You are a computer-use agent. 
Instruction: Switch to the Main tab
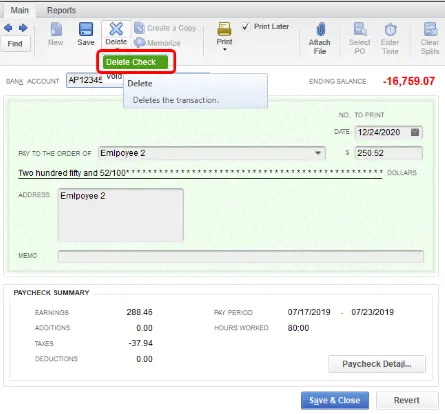[x=19, y=10]
